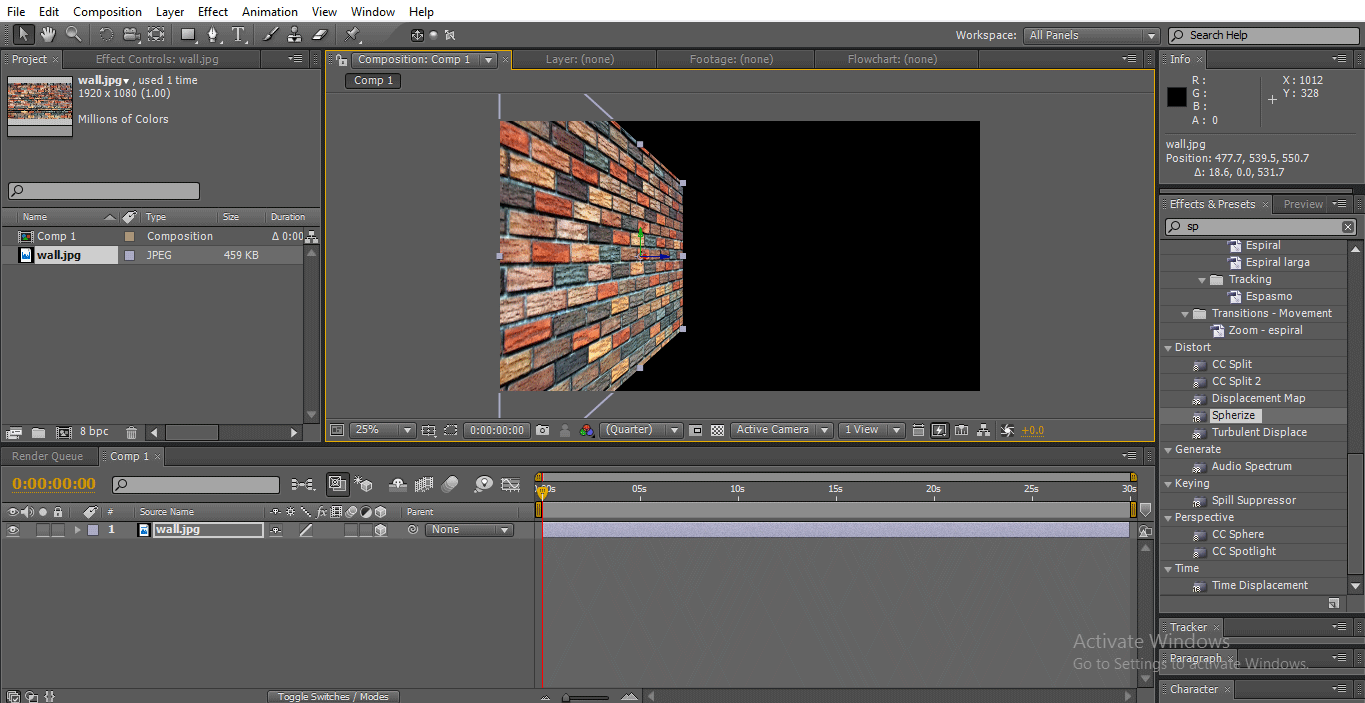Click the Toggle Switches / Modes button
Image resolution: width=1365 pixels, height=703 pixels.
[x=333, y=696]
